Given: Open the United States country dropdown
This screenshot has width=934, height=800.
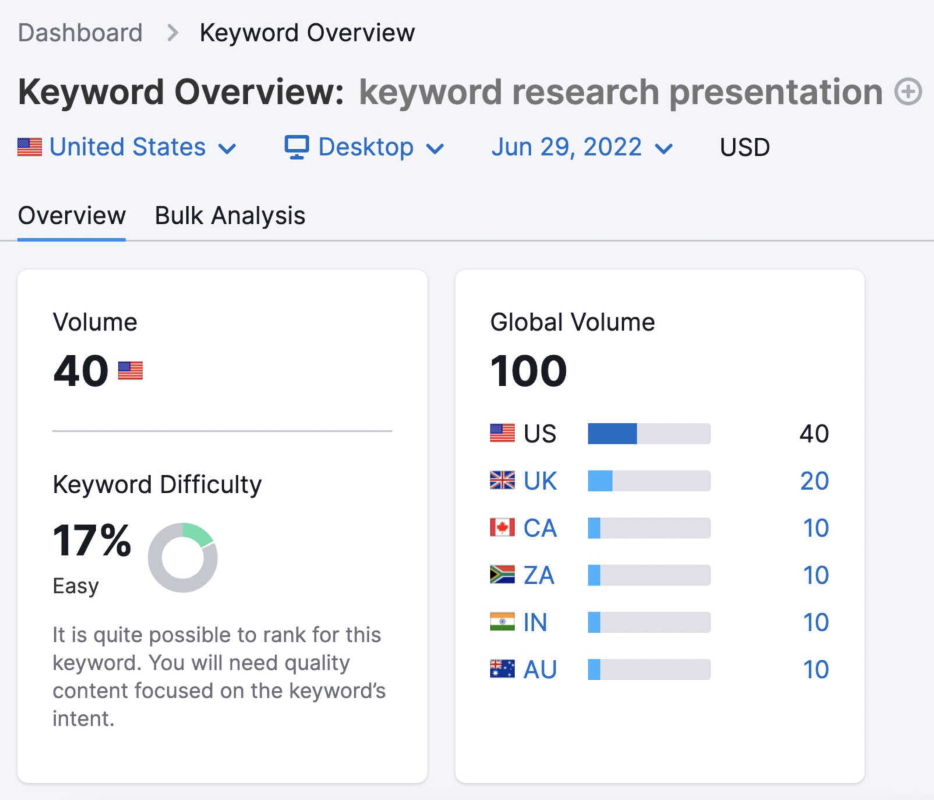Looking at the screenshot, I should tap(127, 147).
